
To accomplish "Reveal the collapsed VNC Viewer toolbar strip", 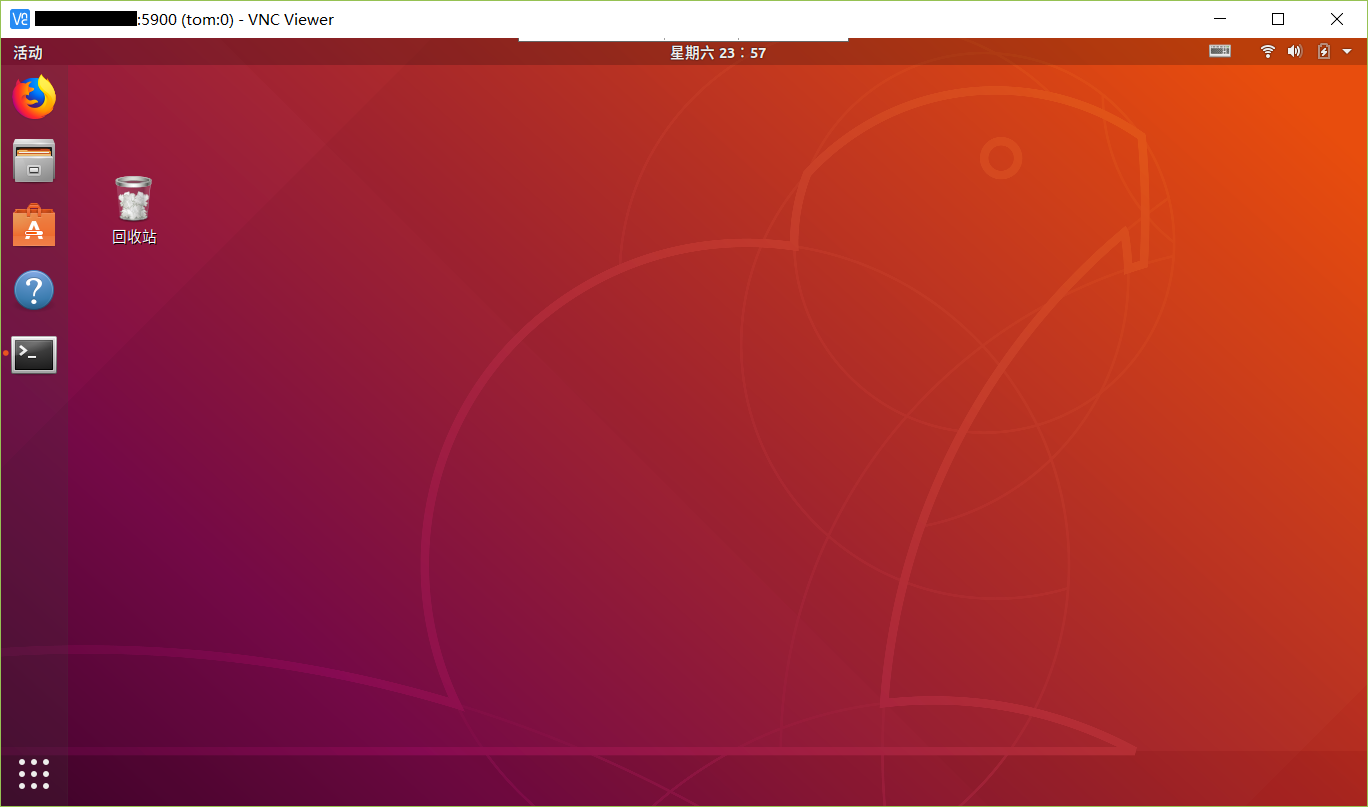I will tap(683, 36).
